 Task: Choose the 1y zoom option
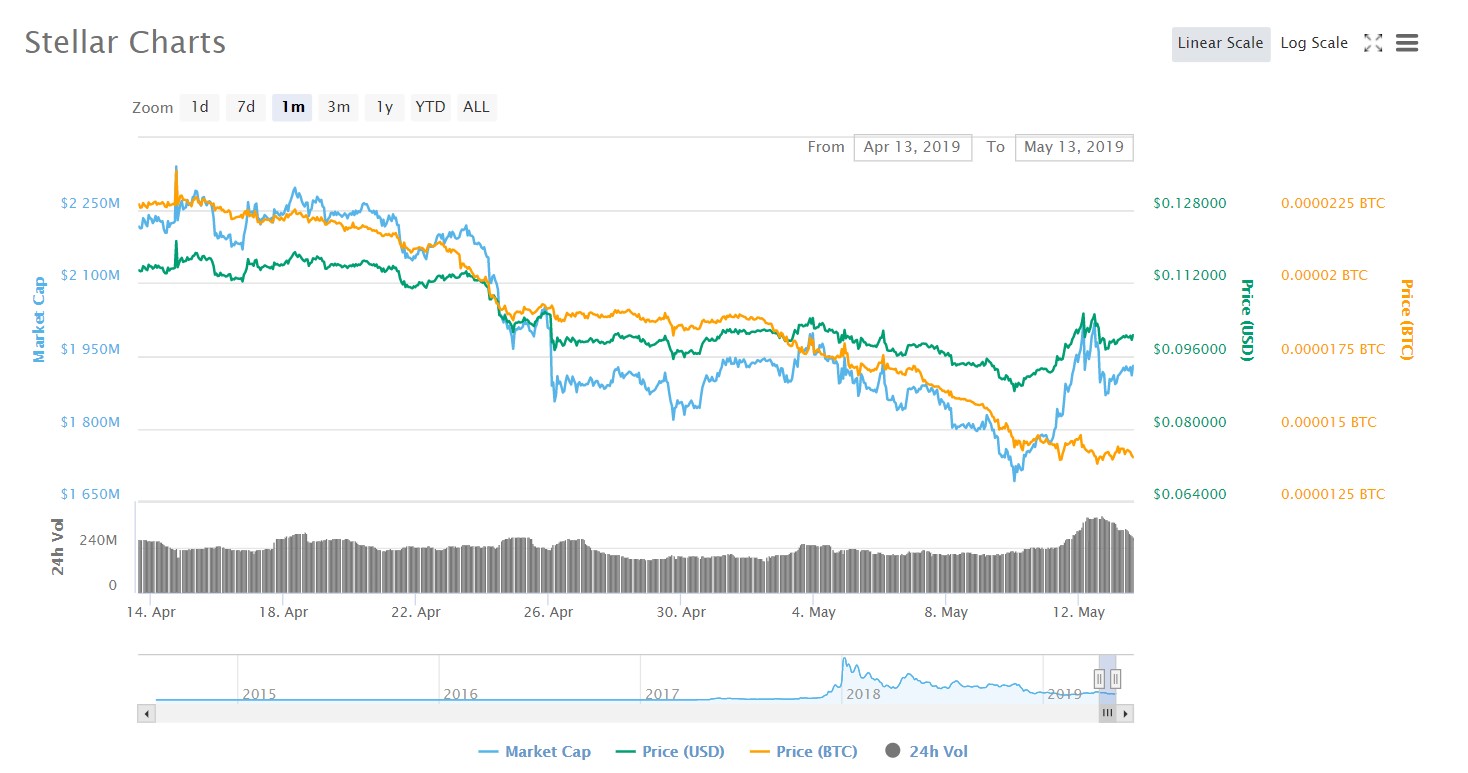(385, 107)
